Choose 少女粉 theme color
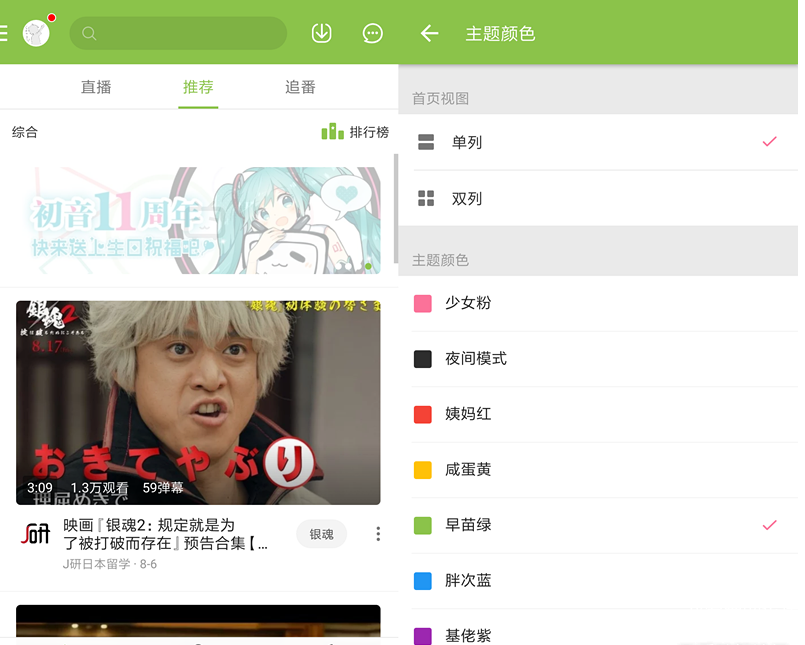Screen dimensions: 805x645 click(x=598, y=303)
